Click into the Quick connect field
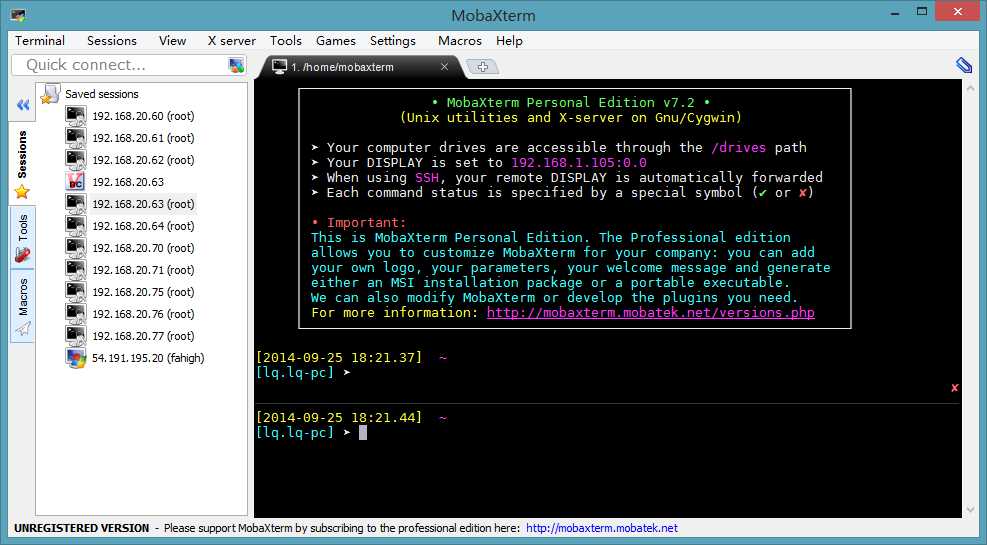 [x=120, y=65]
